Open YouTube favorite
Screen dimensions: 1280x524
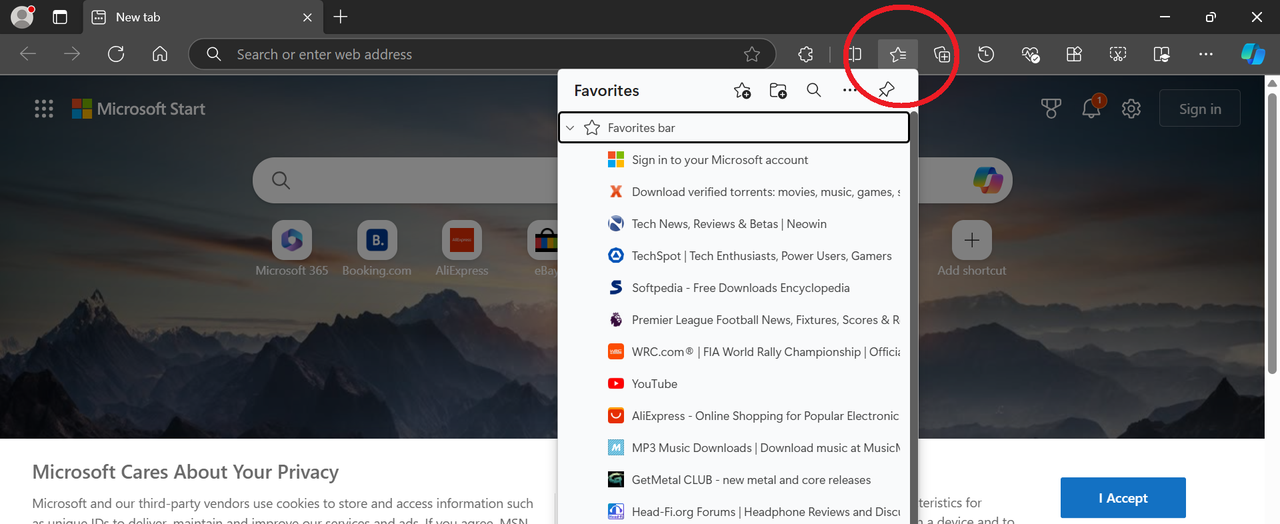point(734,384)
